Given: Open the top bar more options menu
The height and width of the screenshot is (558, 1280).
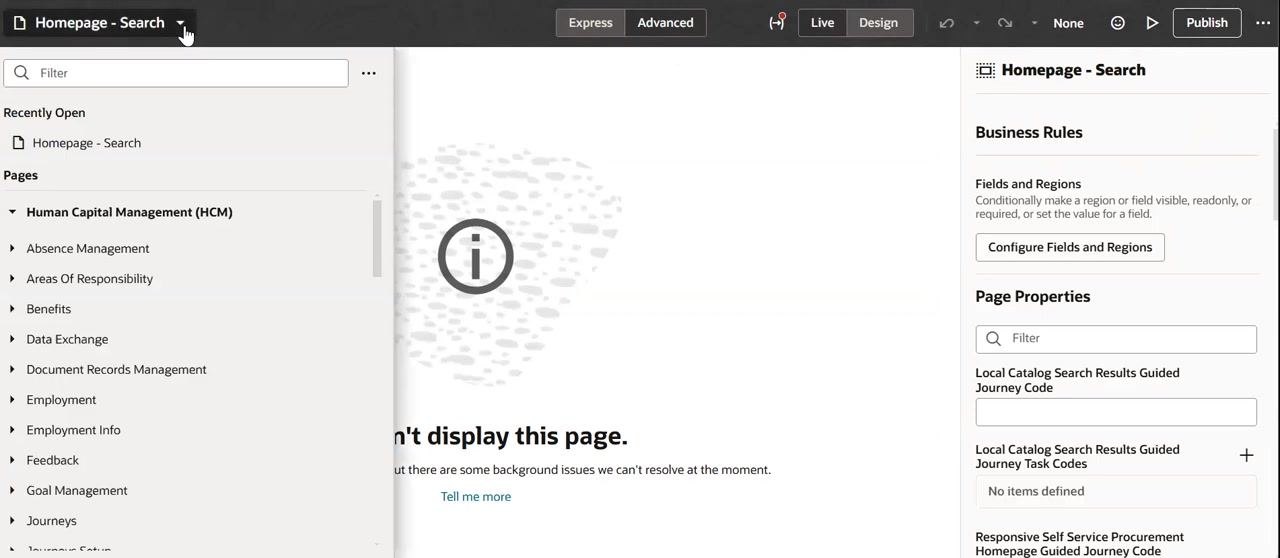Looking at the screenshot, I should (1263, 23).
